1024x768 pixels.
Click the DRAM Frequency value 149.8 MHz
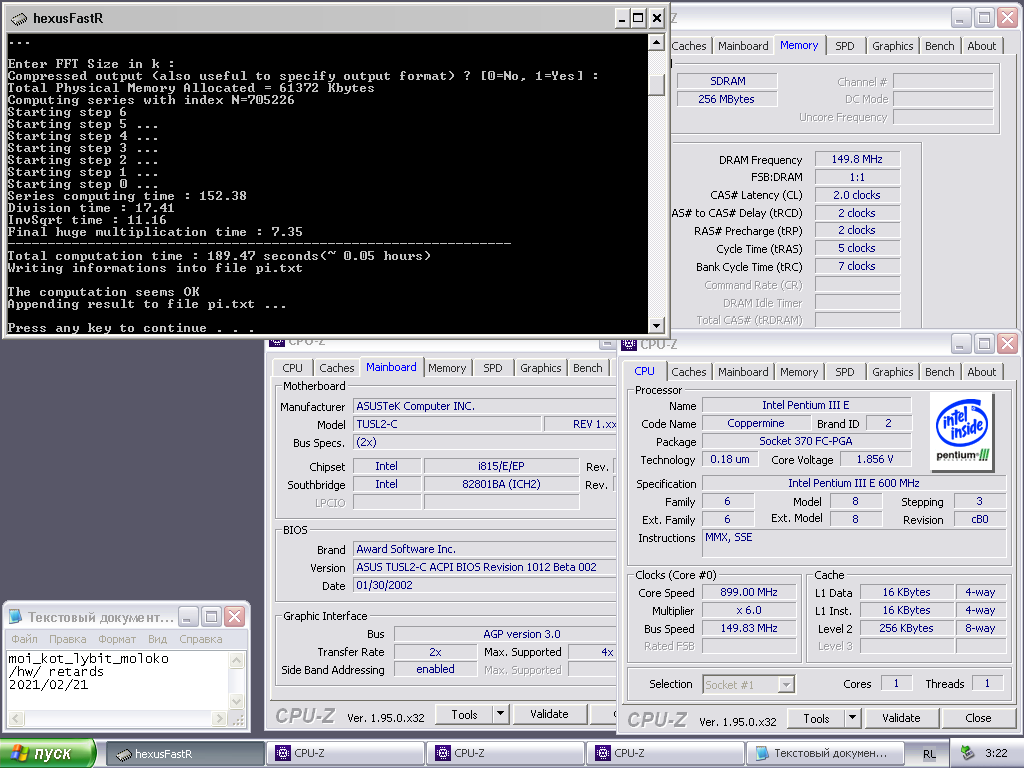coord(857,159)
